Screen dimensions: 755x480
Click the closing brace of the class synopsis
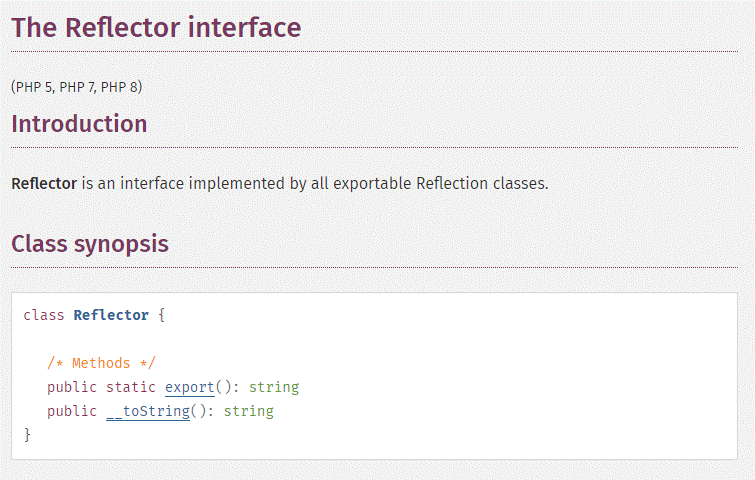pos(27,435)
